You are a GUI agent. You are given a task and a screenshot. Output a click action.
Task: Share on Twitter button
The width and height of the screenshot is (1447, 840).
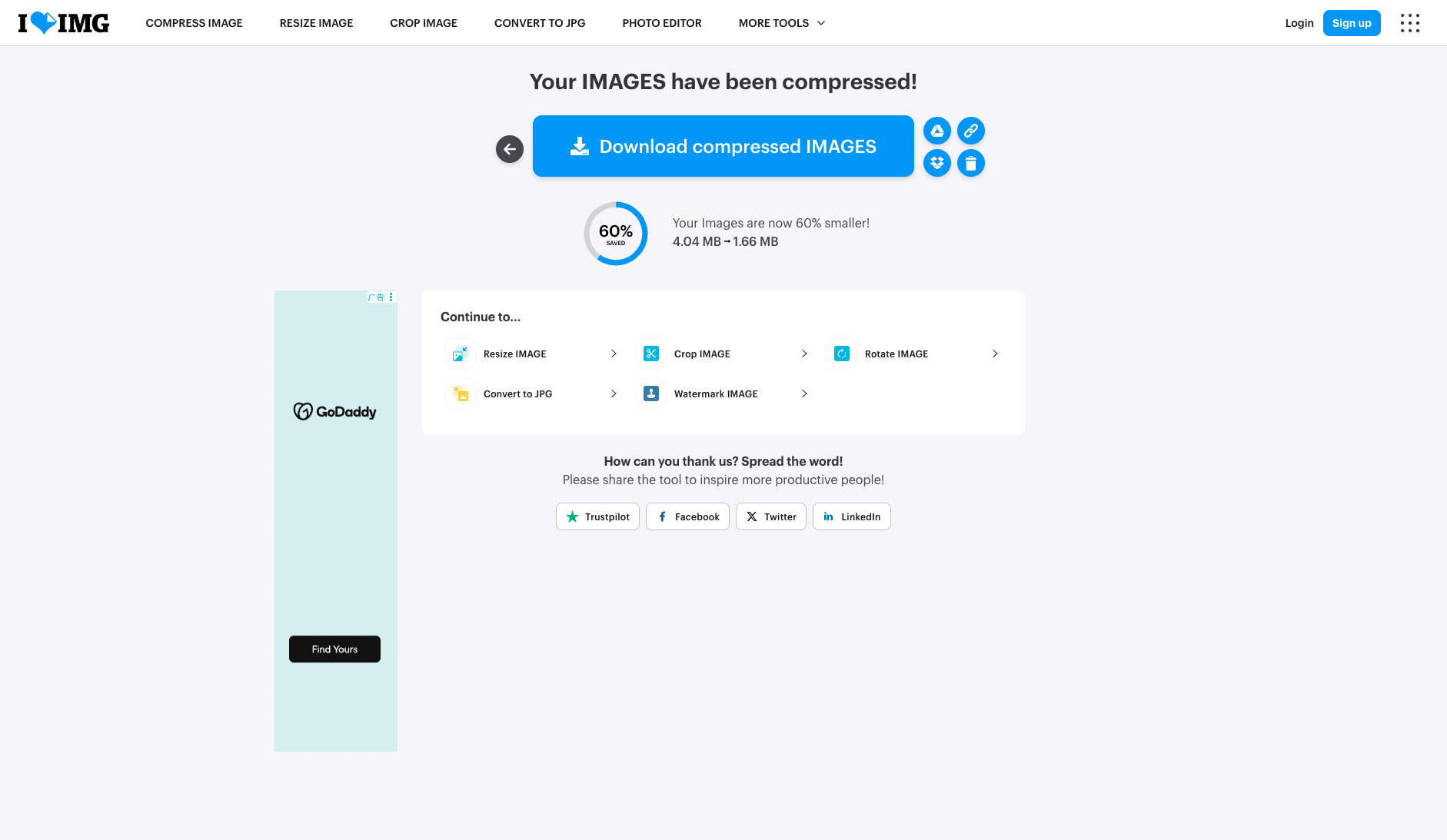tap(771, 516)
